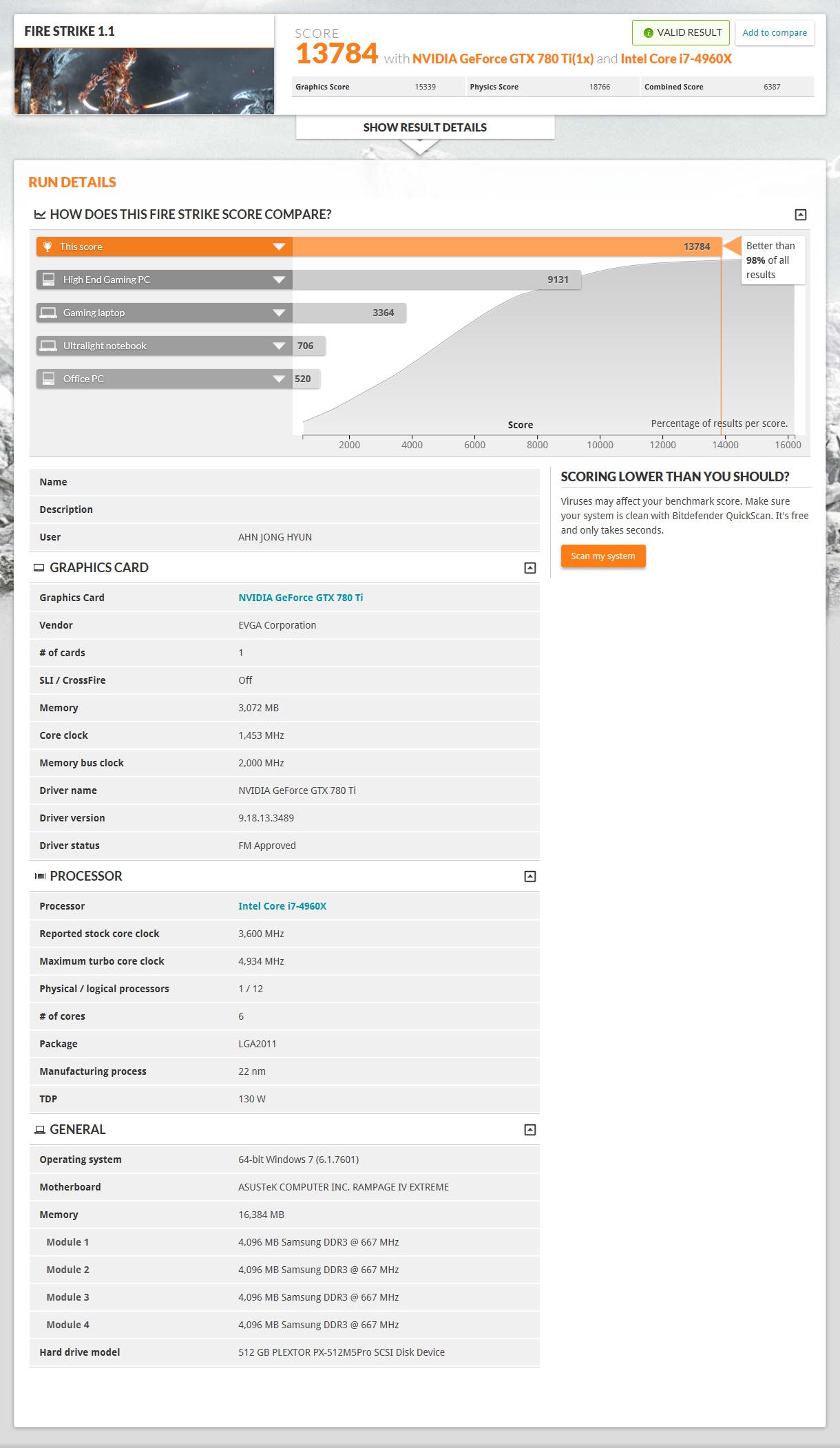Open NVIDIA GeForce GTX 780 Ti link in Graphics Card row
The height and width of the screenshot is (1448, 840).
point(301,598)
